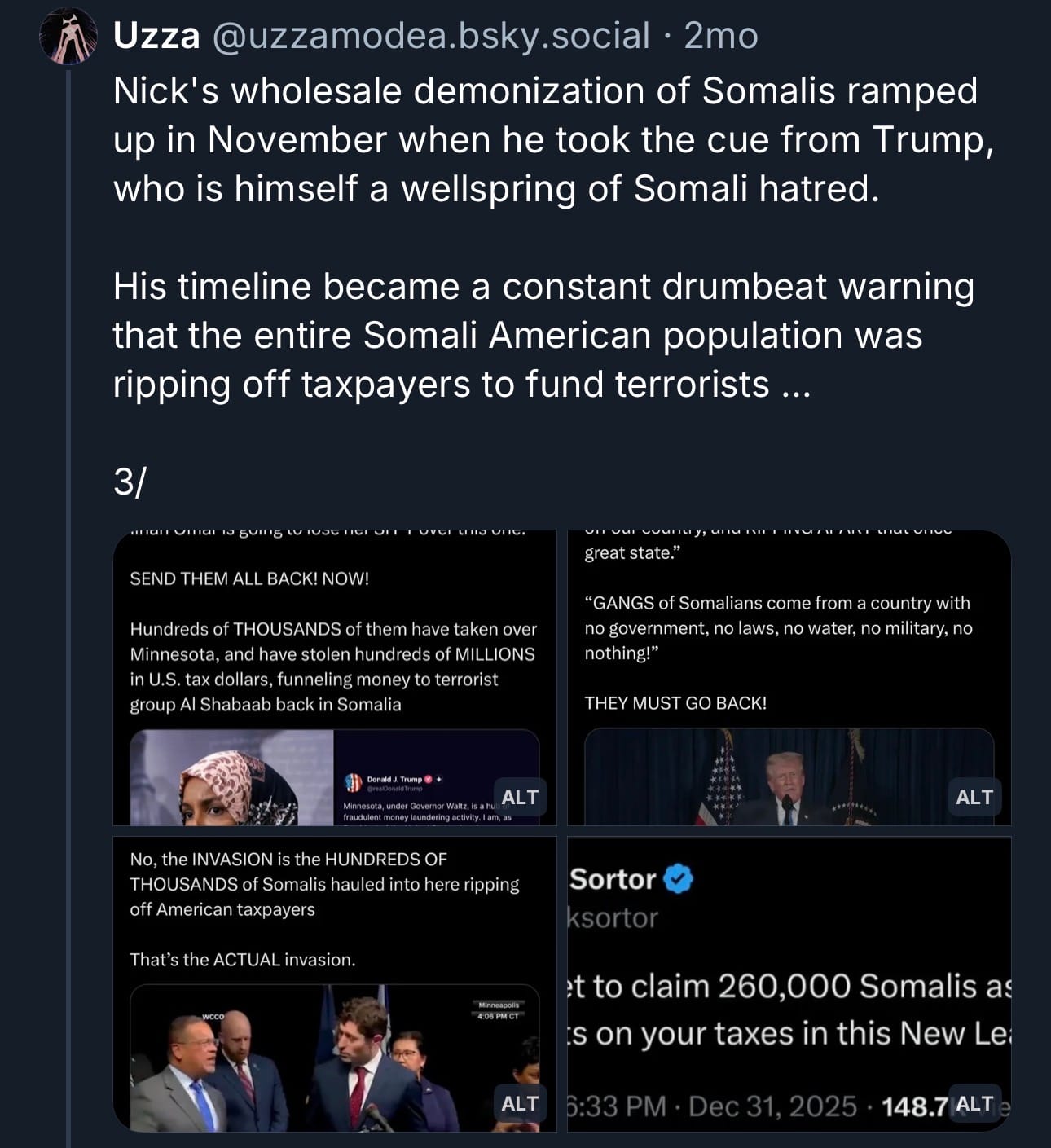Click the Donald J. Trump quoted-post avatar

[353, 782]
